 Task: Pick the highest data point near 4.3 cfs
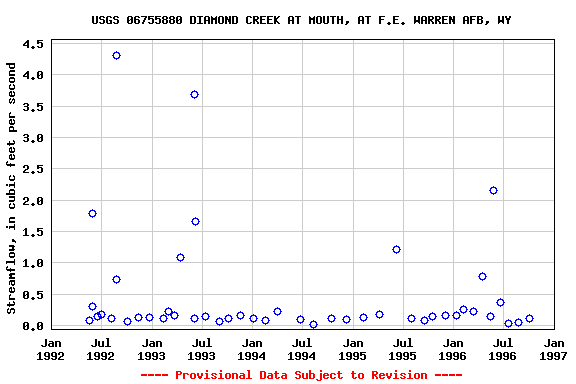pyautogui.click(x=116, y=55)
